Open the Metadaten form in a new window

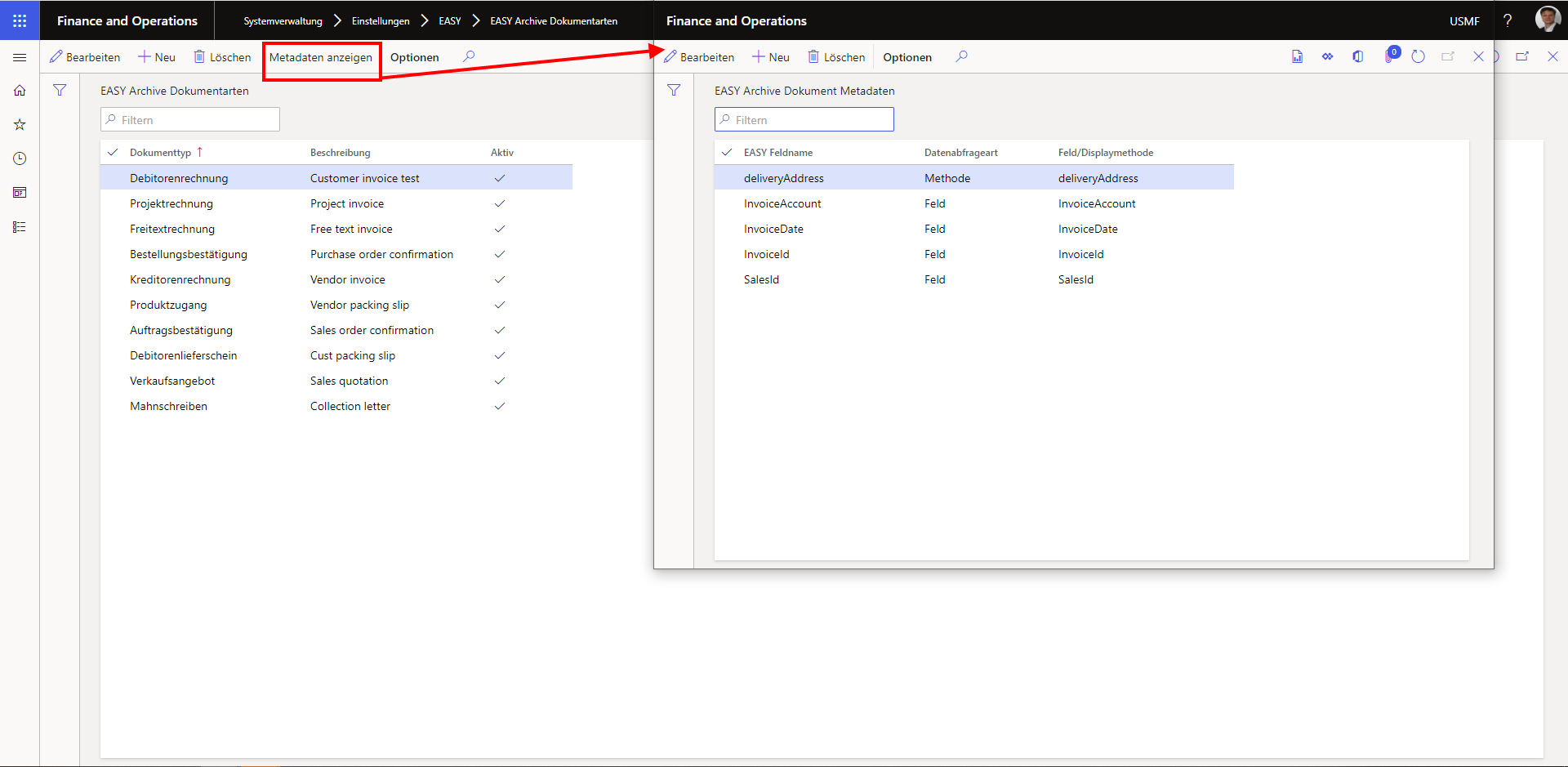[1448, 56]
